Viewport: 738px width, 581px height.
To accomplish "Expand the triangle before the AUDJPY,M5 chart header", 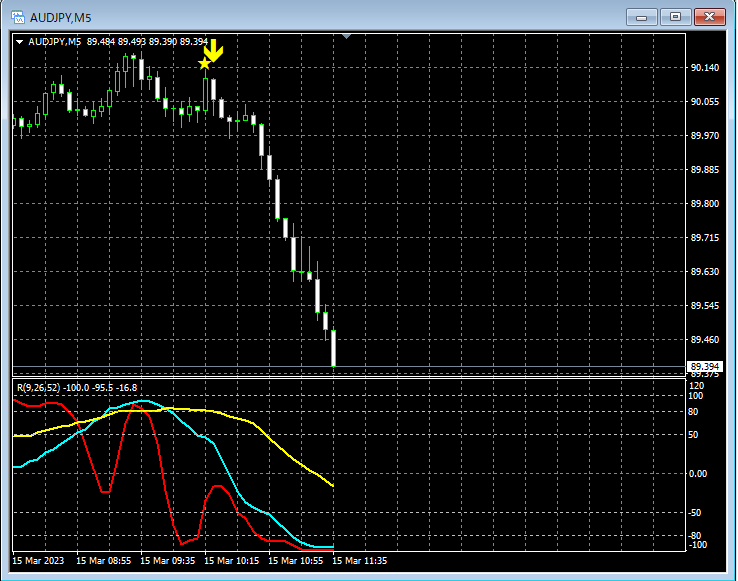I will tap(19, 42).
